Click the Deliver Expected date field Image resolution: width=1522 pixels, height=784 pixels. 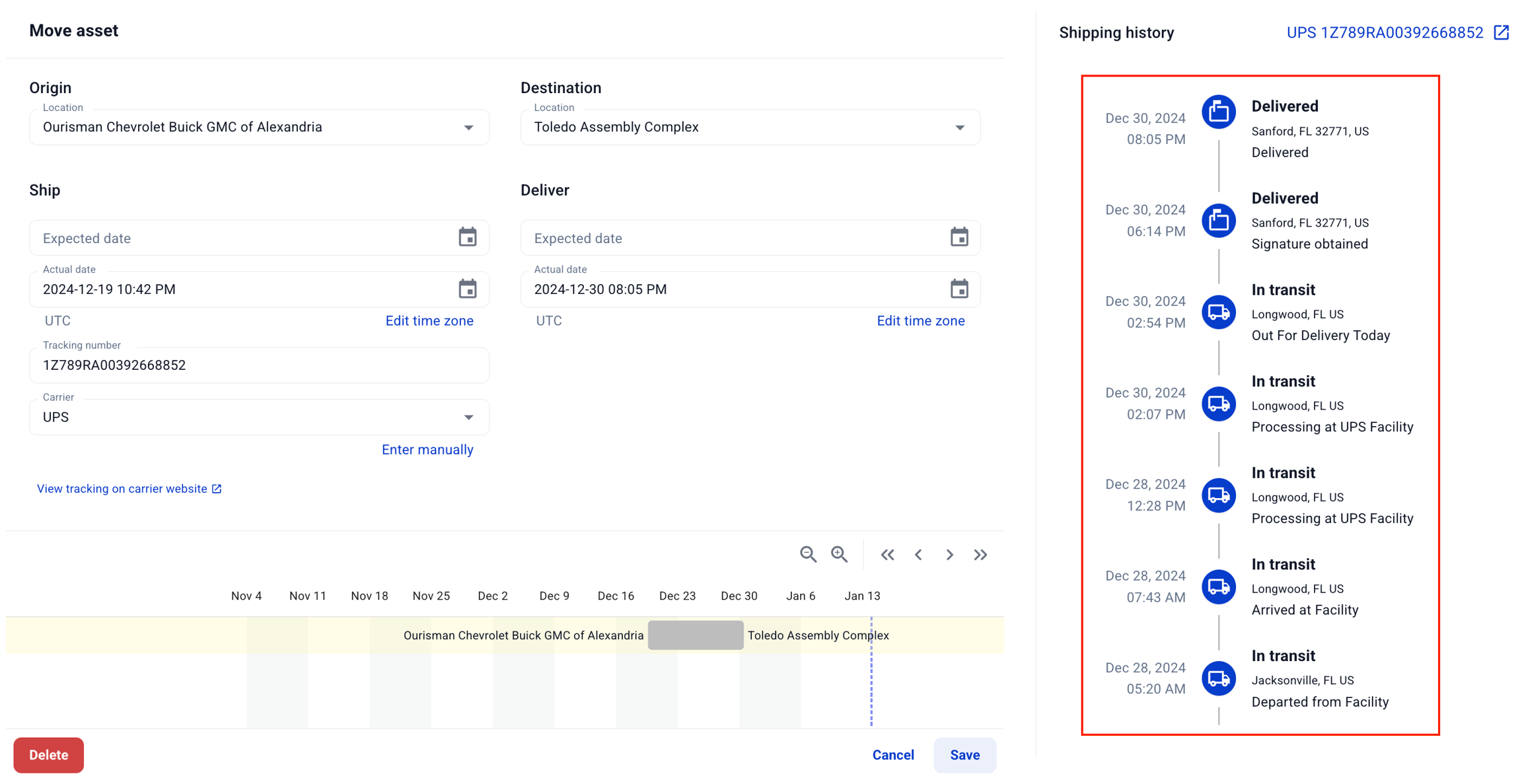coord(750,238)
